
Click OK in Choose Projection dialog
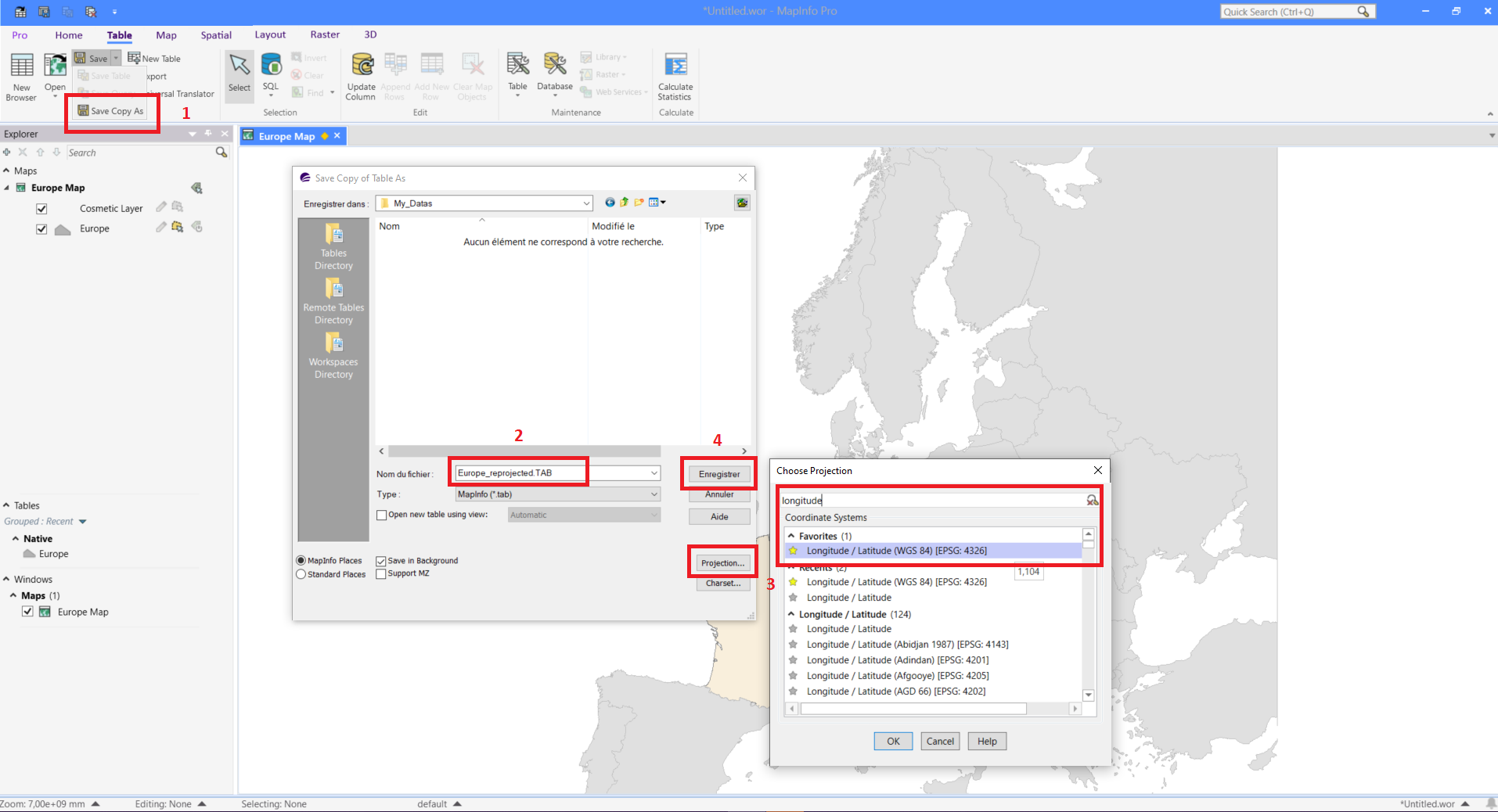(x=893, y=741)
